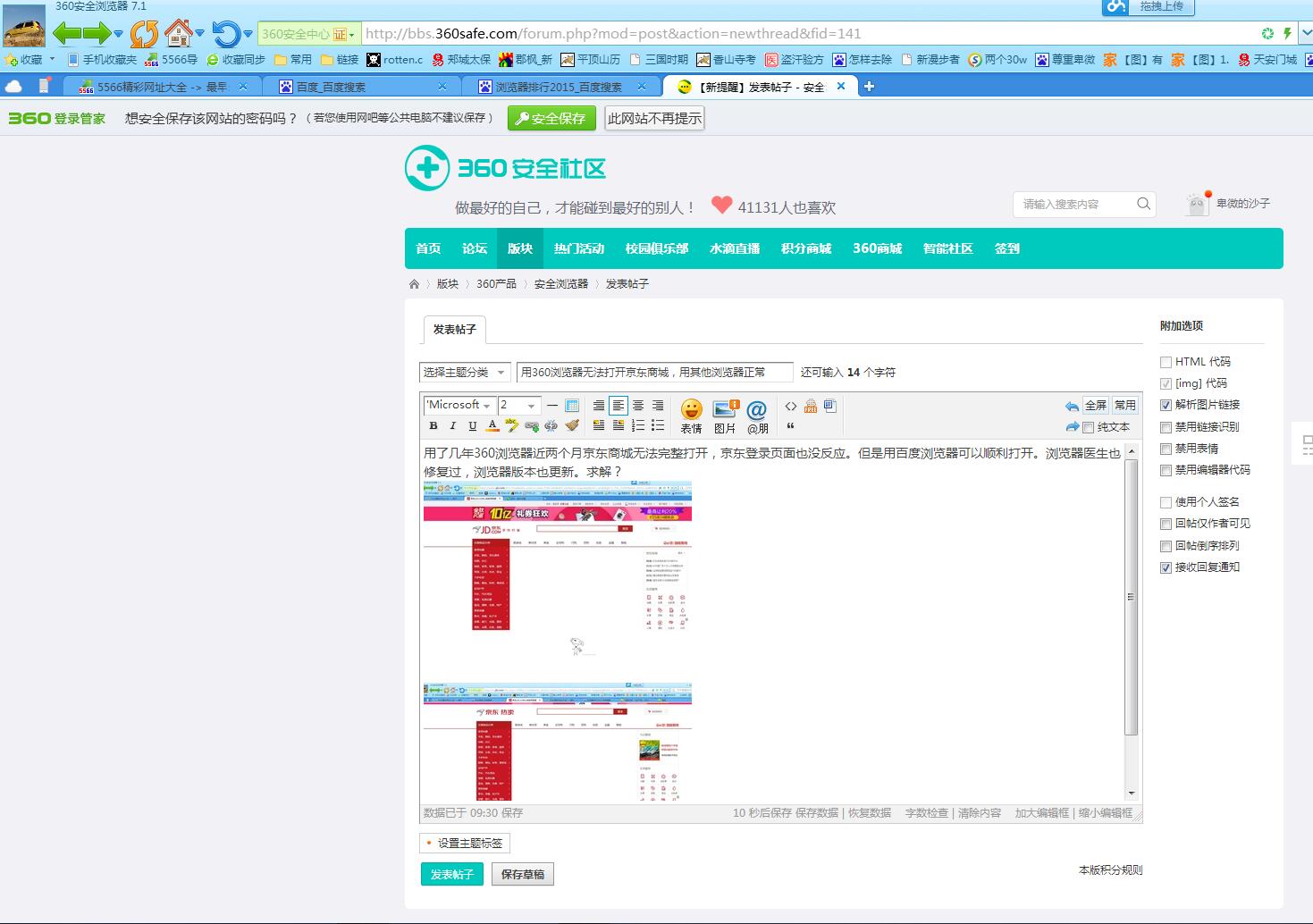Go forward with the green right arrow
1313x924 pixels.
click(97, 34)
